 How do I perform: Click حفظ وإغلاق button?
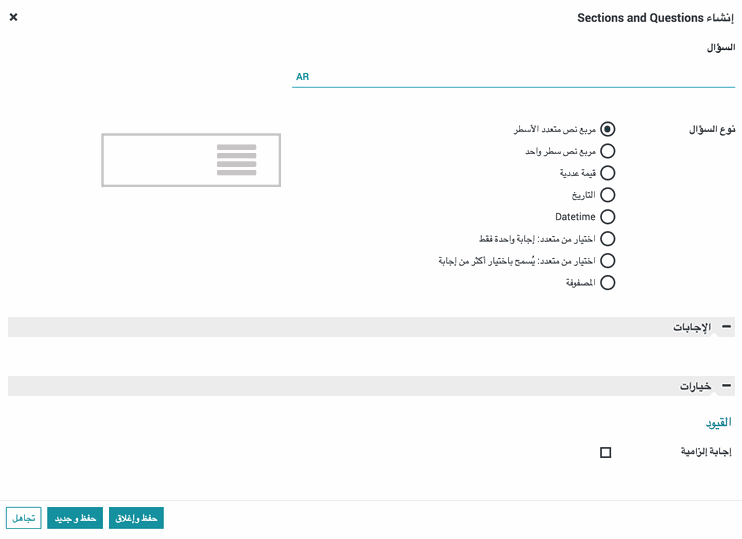[x=136, y=518]
